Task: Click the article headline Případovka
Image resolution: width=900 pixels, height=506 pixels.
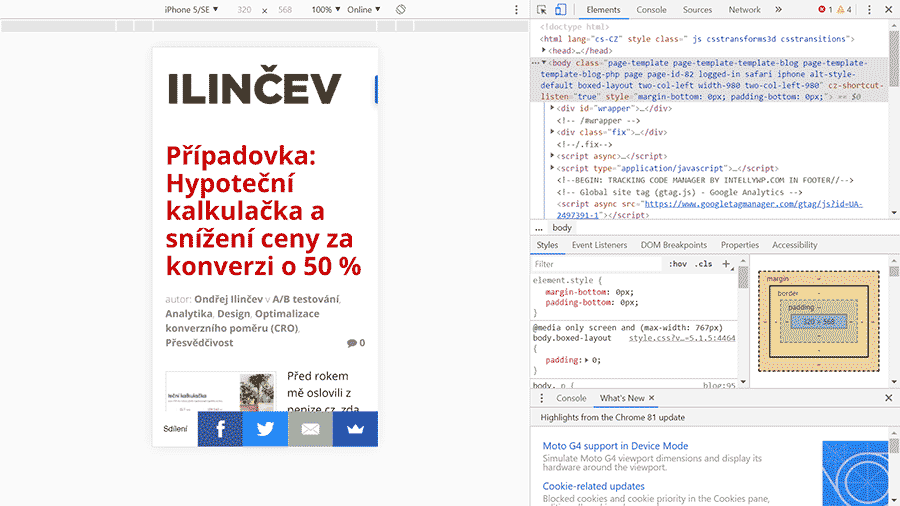Action: point(263,211)
